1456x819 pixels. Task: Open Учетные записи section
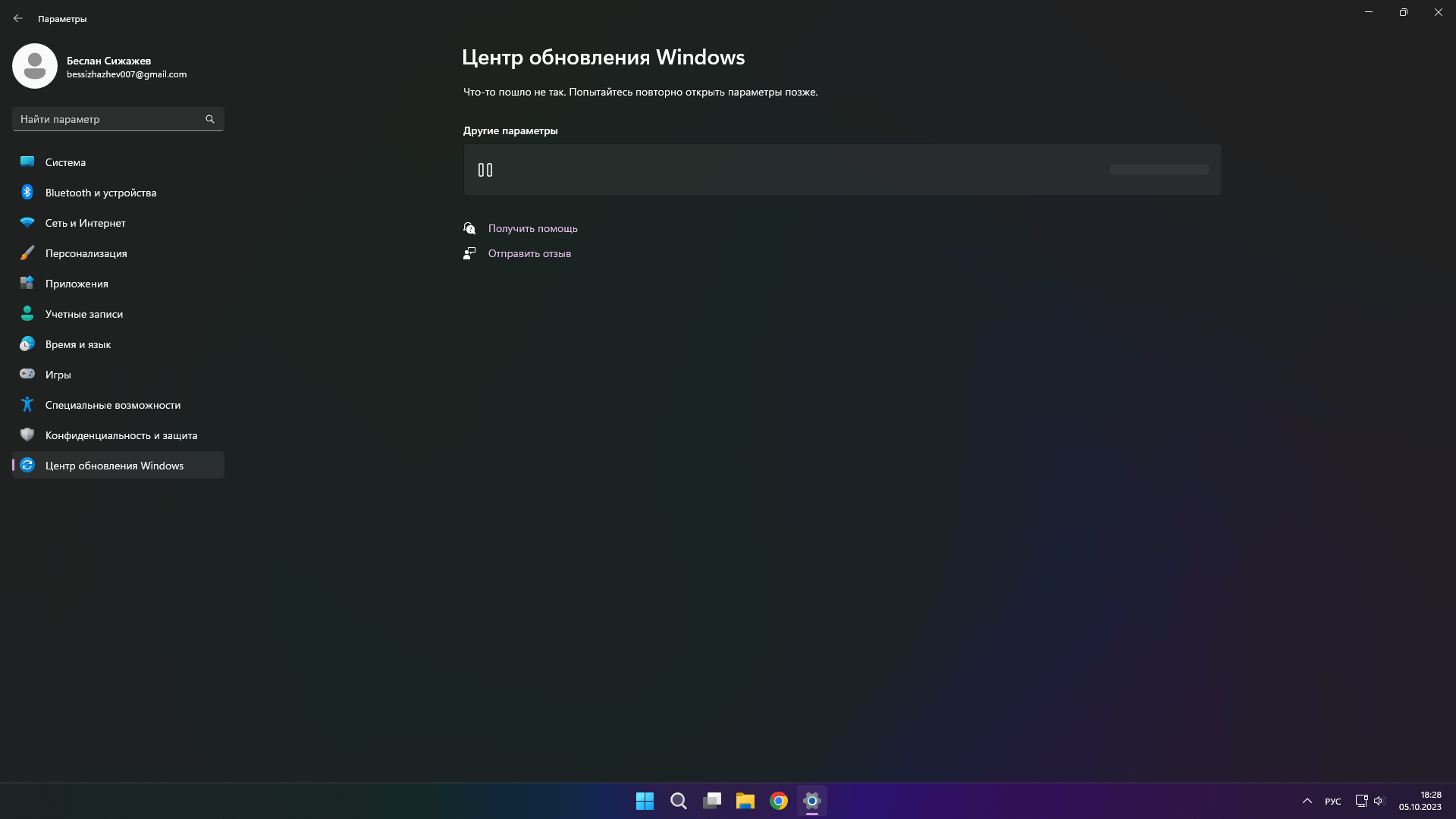point(118,313)
